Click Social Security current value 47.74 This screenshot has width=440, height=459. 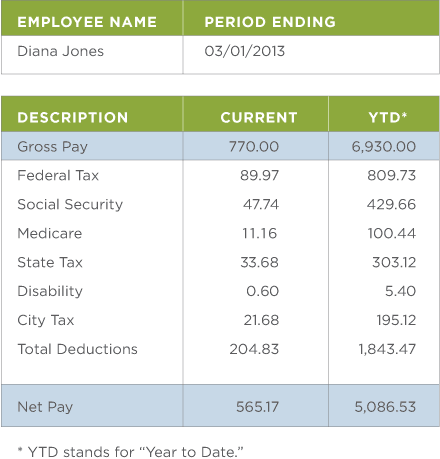point(261,204)
